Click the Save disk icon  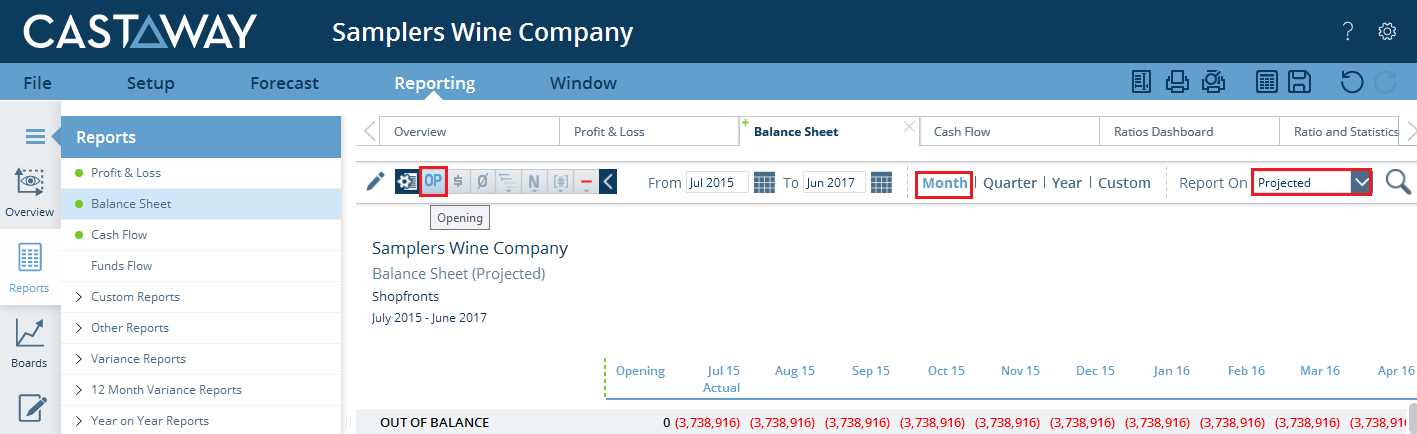click(1299, 83)
